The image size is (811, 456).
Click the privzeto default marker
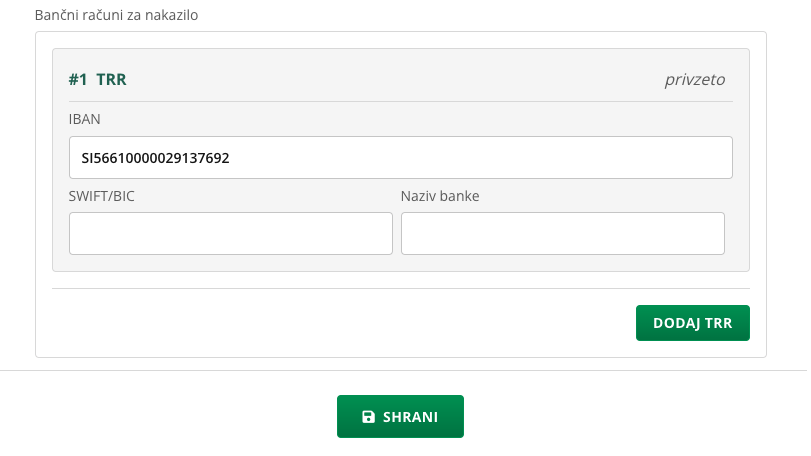point(695,80)
